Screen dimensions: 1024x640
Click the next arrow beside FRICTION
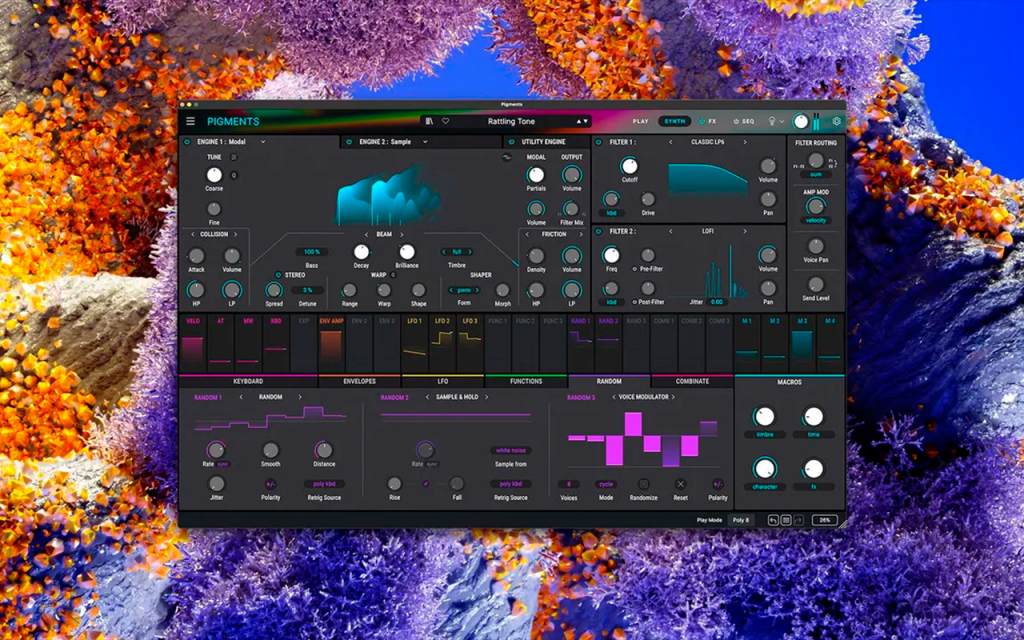[581, 234]
